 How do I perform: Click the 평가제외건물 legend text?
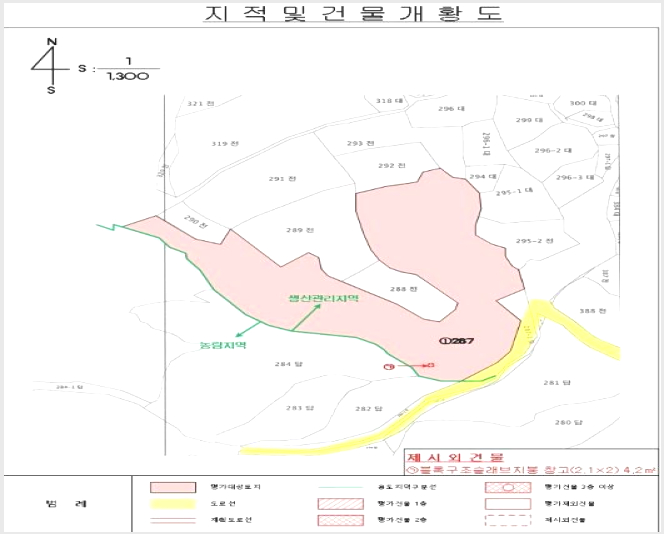570,504
